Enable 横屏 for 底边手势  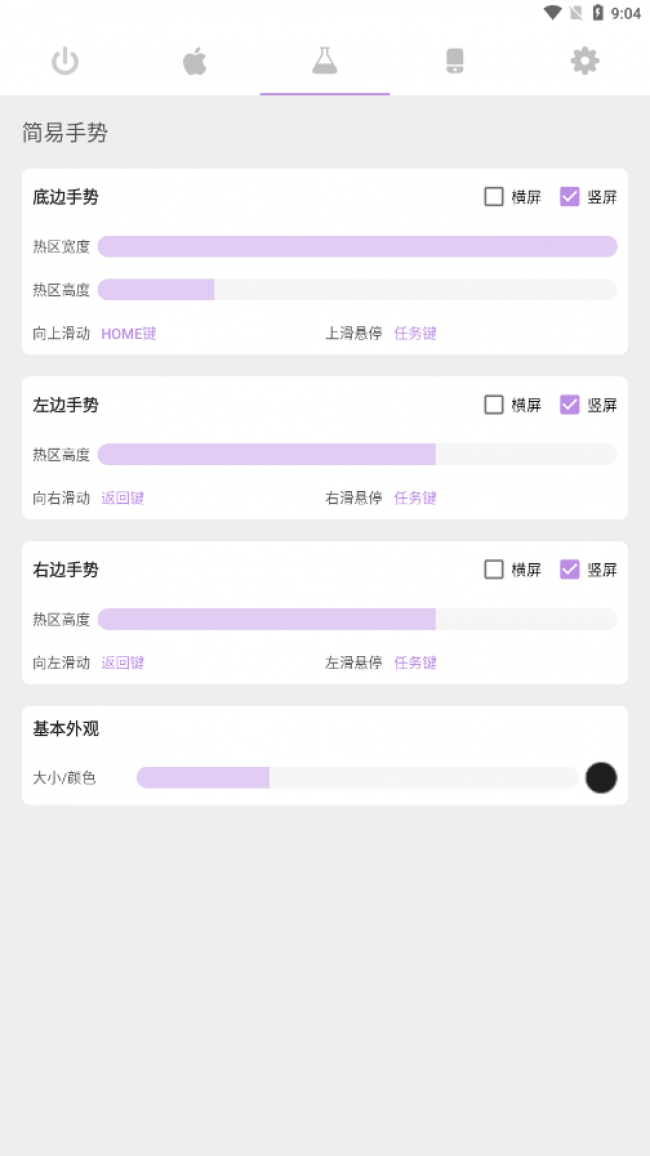(x=494, y=197)
